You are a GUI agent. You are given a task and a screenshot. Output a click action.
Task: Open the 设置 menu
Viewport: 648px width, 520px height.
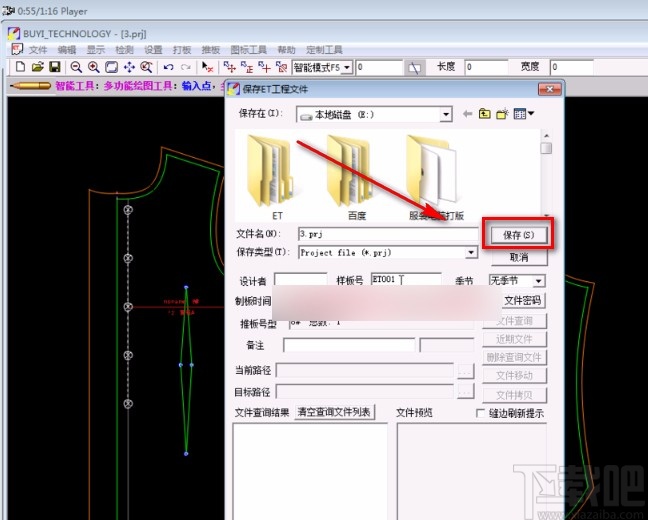(x=153, y=50)
